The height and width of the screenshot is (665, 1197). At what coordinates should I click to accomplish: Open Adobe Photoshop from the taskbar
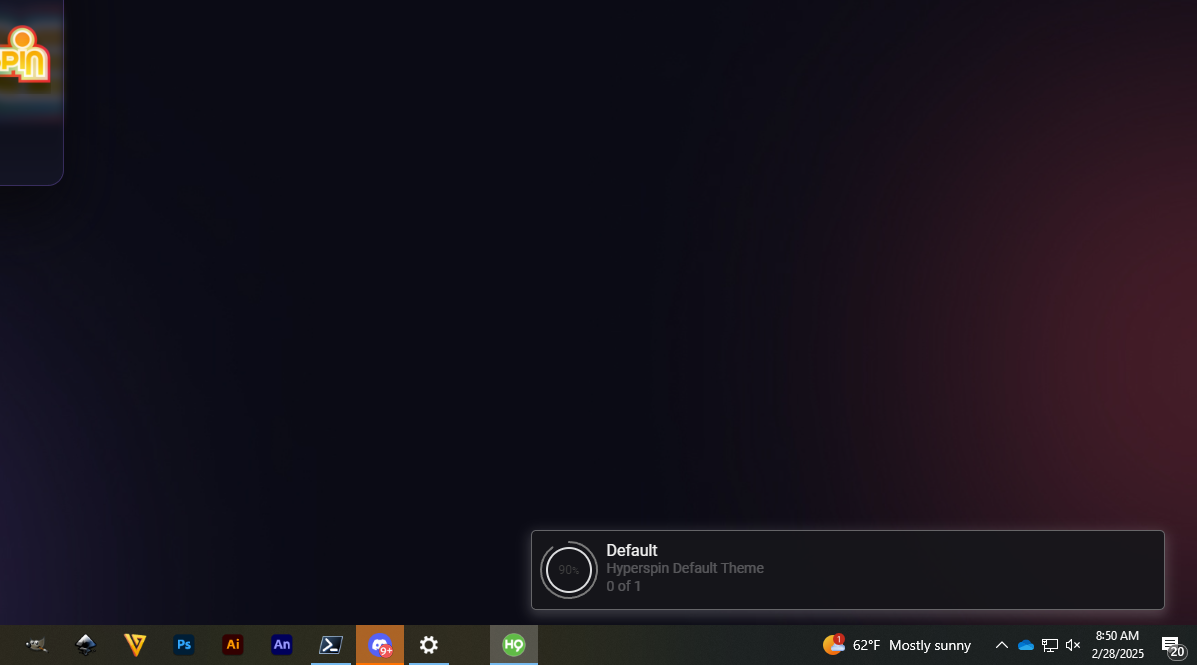[x=184, y=645]
